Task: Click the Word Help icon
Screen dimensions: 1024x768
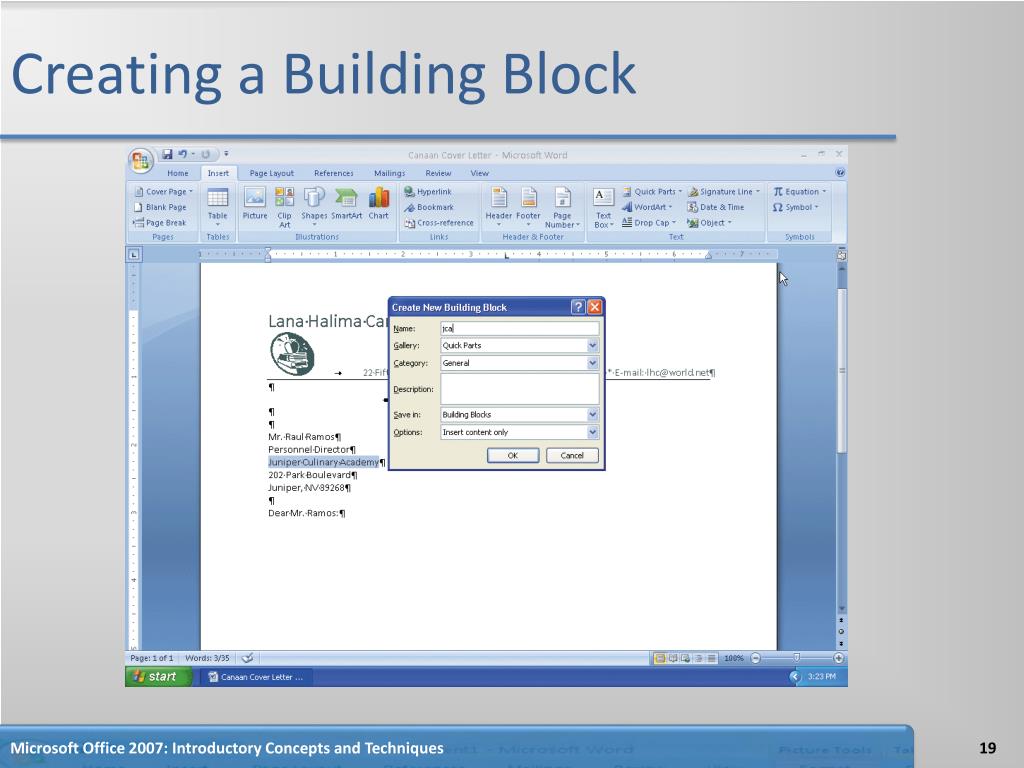Action: pos(840,172)
